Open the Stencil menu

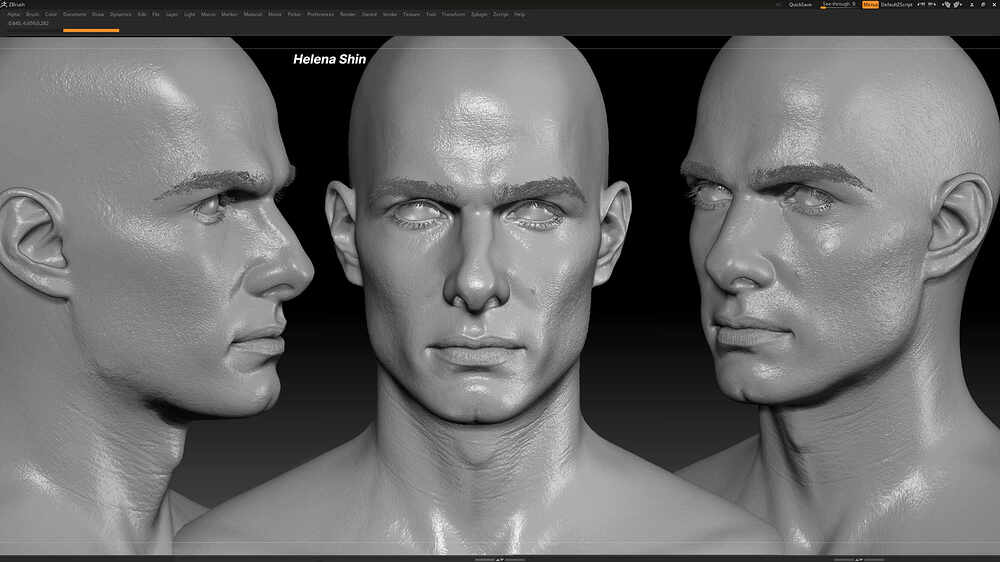369,14
